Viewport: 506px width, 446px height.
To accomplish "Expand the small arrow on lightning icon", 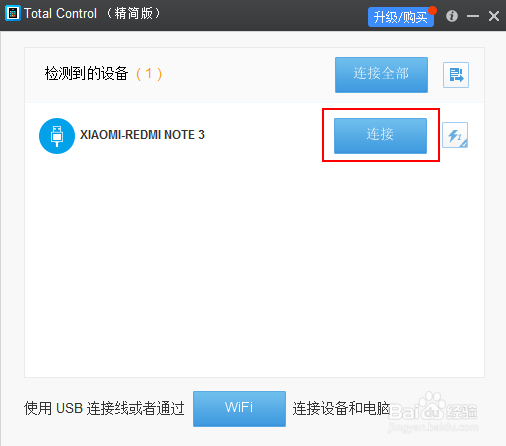I will point(464,144).
